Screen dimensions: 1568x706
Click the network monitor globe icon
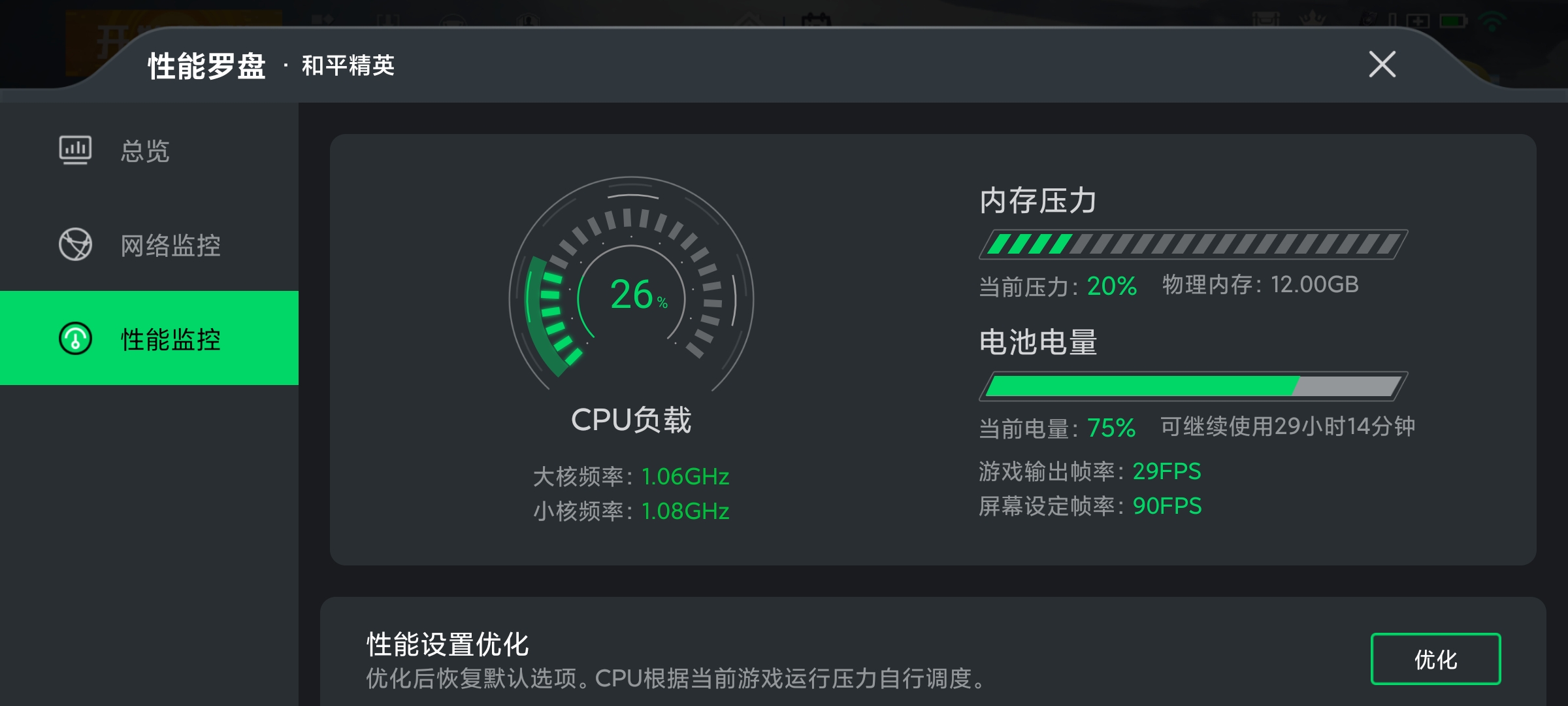click(75, 244)
